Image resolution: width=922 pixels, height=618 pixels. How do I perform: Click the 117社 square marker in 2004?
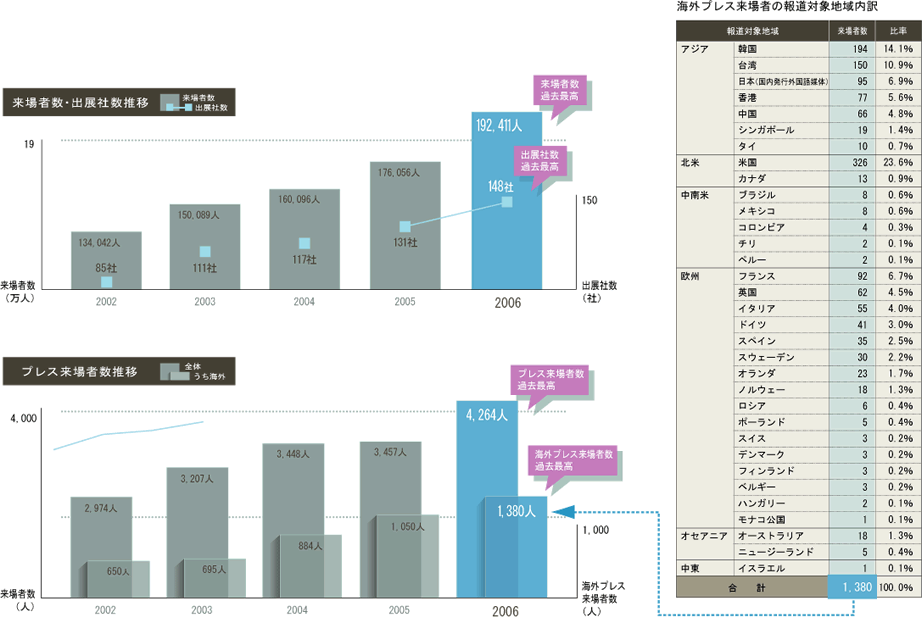coord(305,242)
